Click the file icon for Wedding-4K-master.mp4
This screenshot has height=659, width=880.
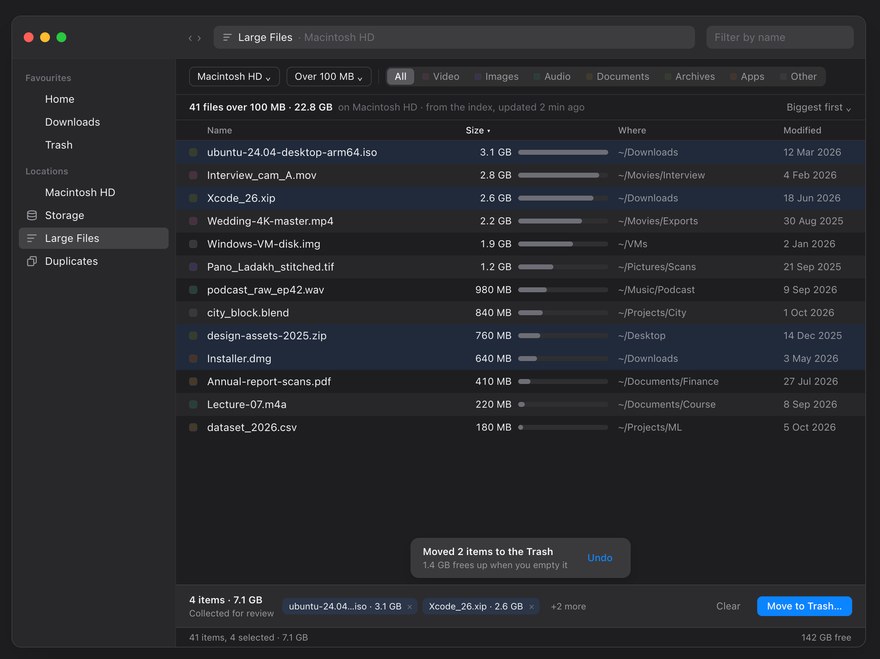[193, 221]
